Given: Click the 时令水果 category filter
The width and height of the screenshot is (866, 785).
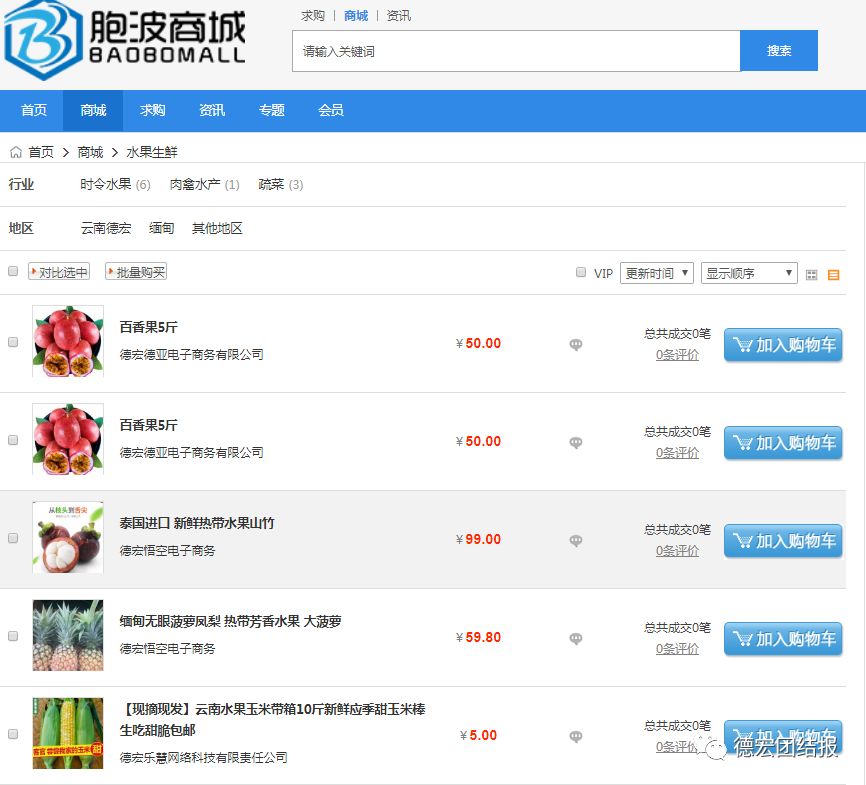Looking at the screenshot, I should pyautogui.click(x=104, y=184).
